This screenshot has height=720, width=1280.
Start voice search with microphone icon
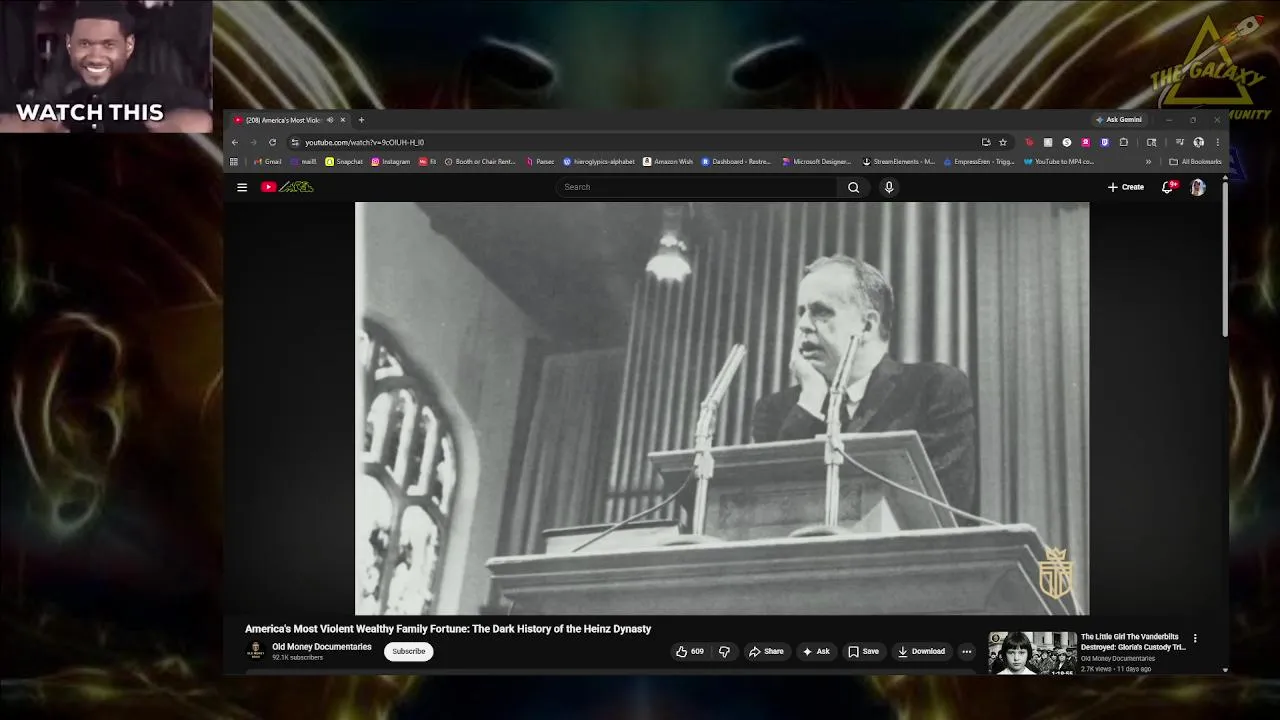click(889, 187)
